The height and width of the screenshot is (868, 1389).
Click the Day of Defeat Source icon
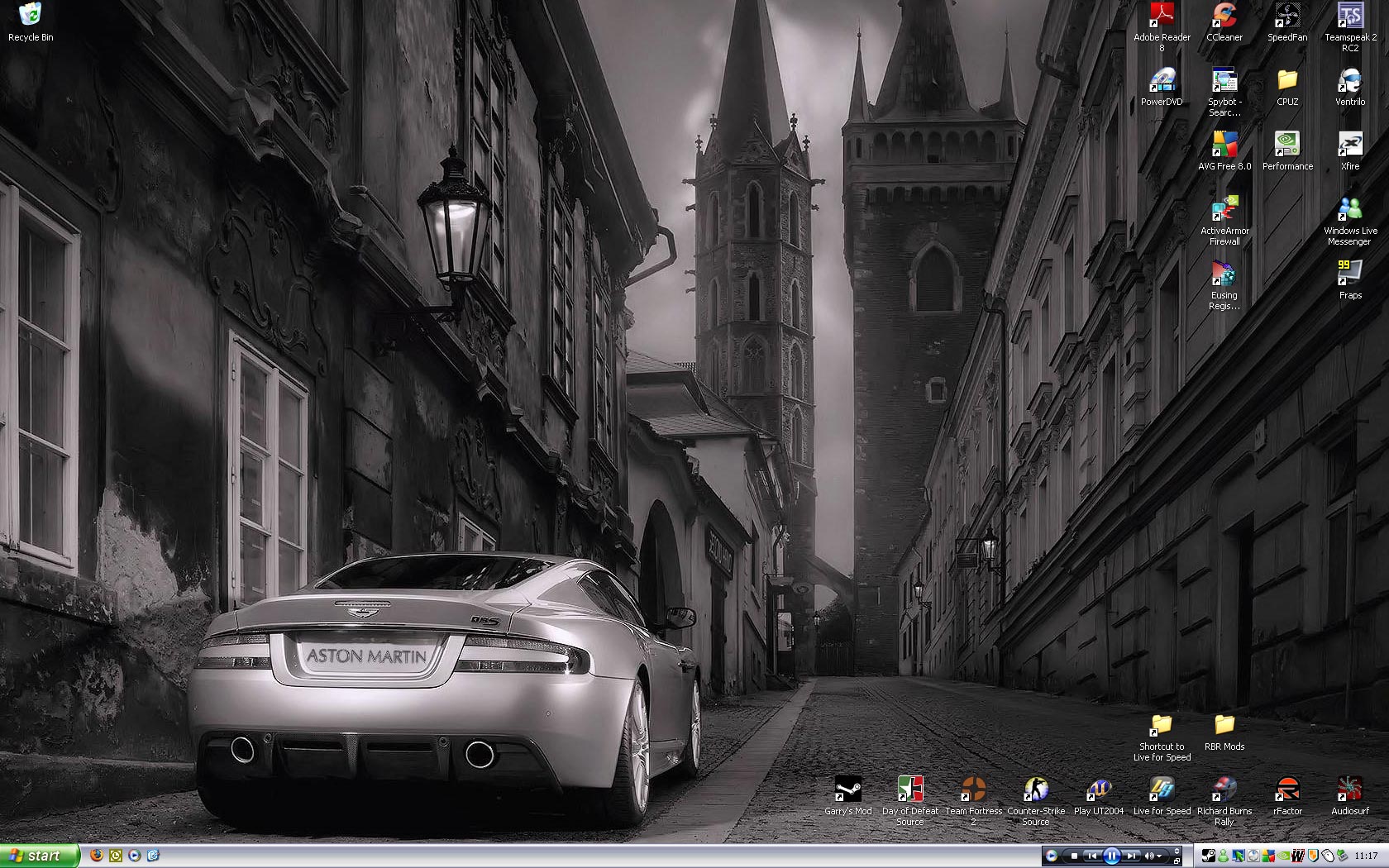point(910,801)
